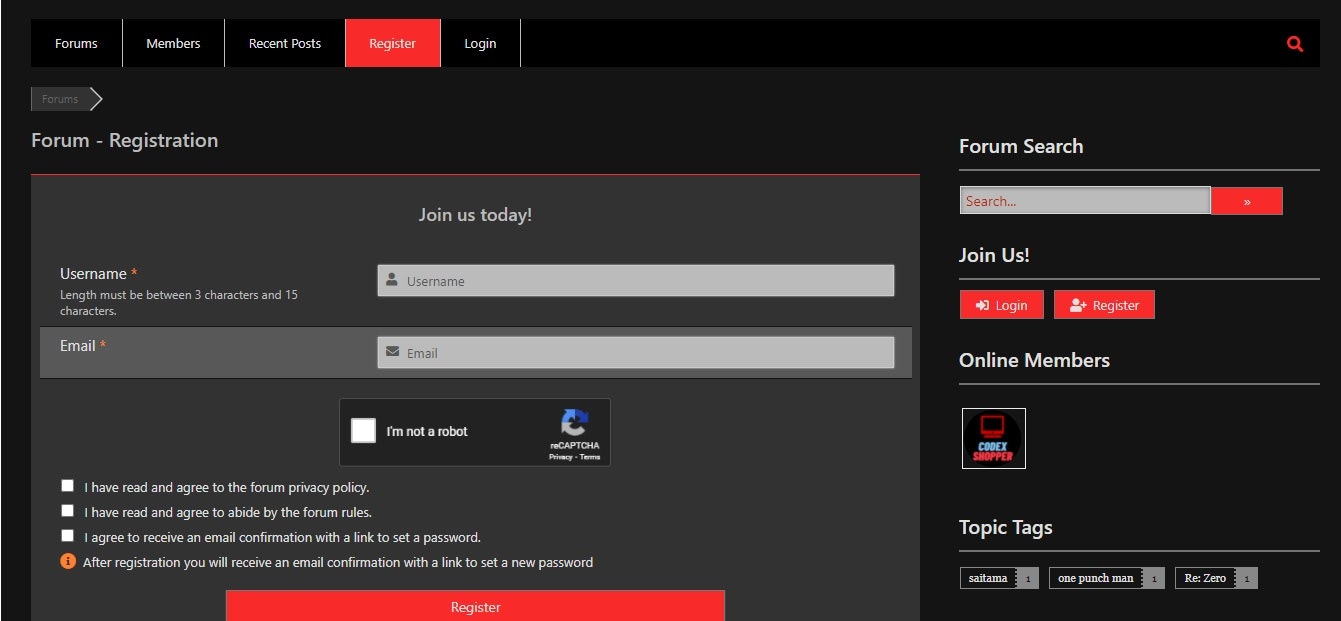Image resolution: width=1341 pixels, height=621 pixels.
Task: Open the Members page from the navbar
Action: coord(172,43)
